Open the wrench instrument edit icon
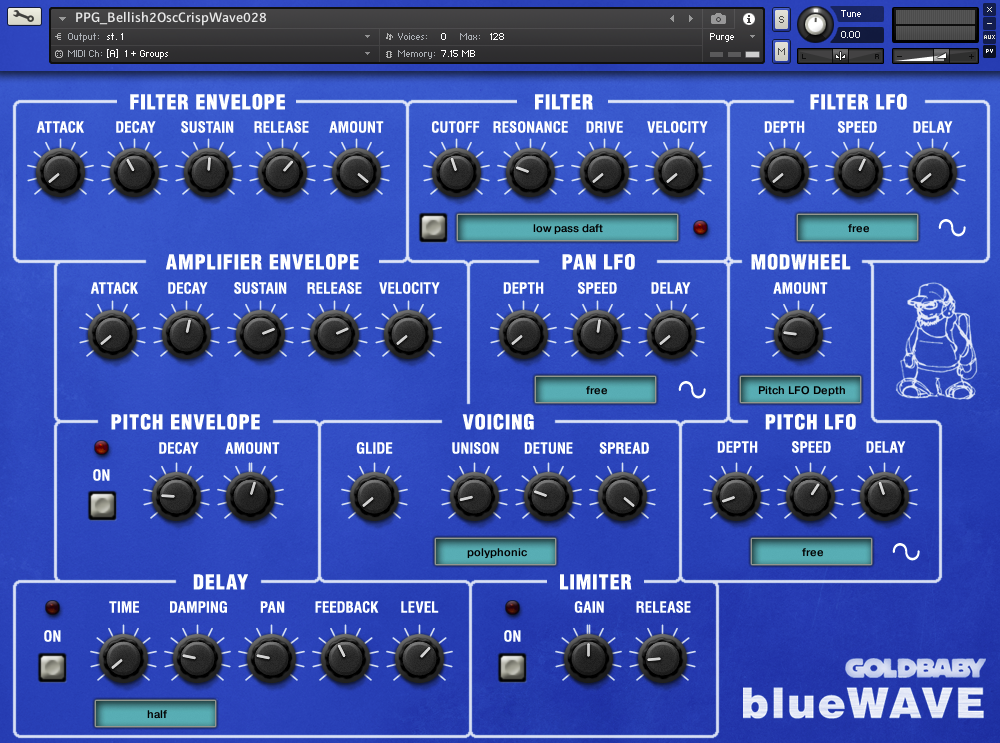 click(x=25, y=17)
